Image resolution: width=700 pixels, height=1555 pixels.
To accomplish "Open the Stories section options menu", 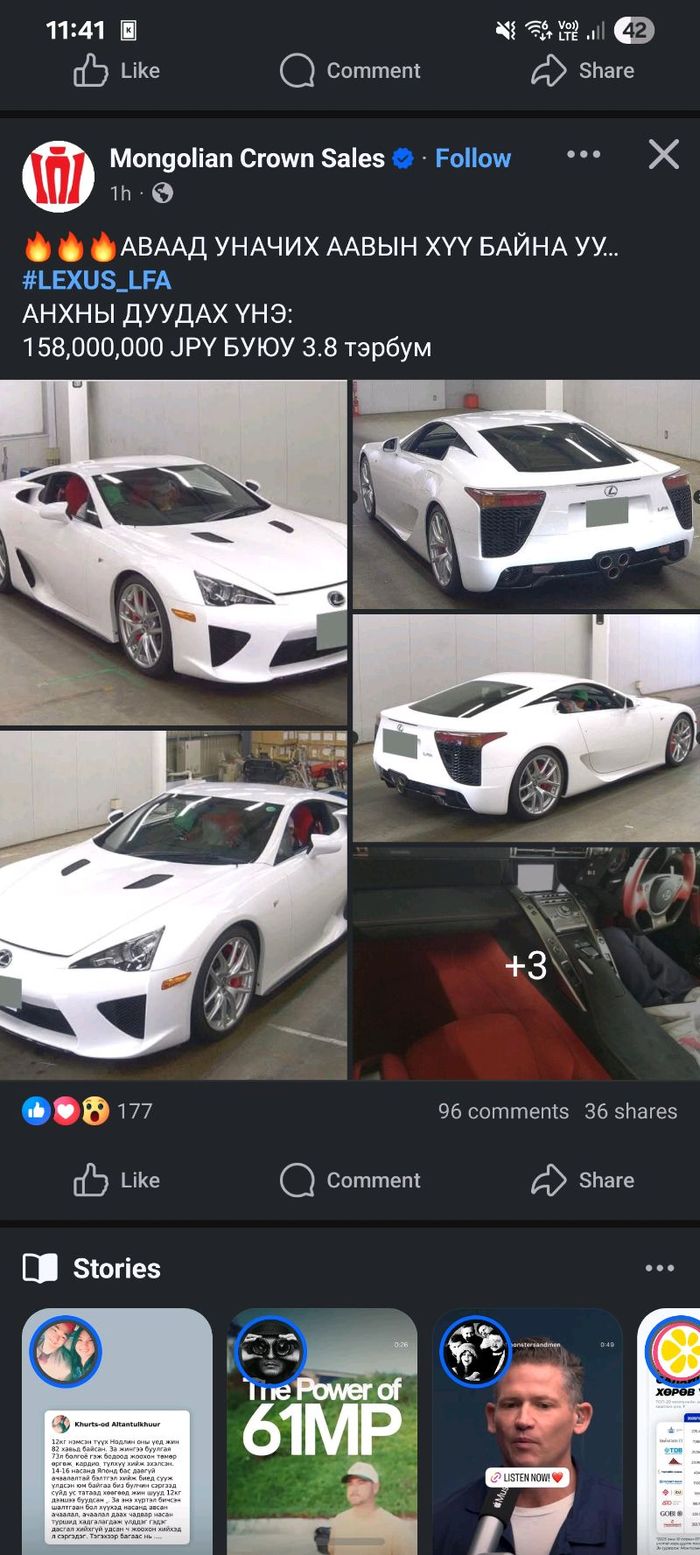I will (659, 1268).
